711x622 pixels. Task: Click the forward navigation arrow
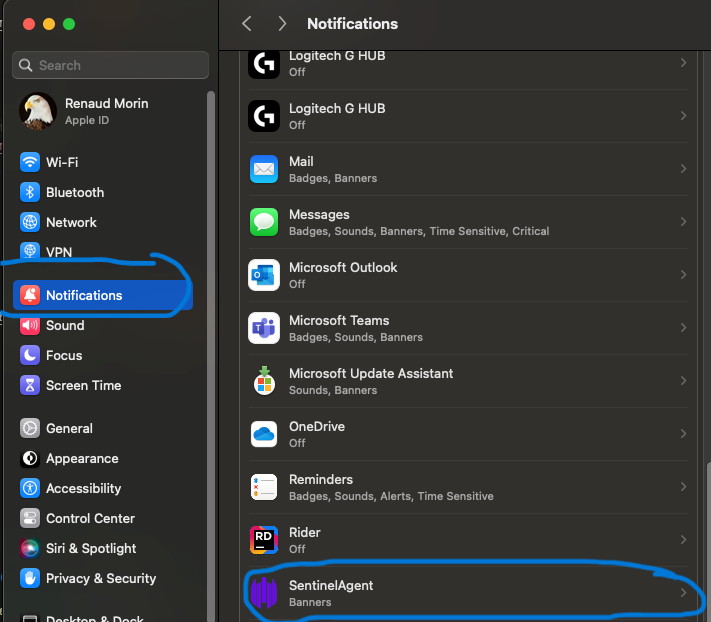click(x=282, y=24)
